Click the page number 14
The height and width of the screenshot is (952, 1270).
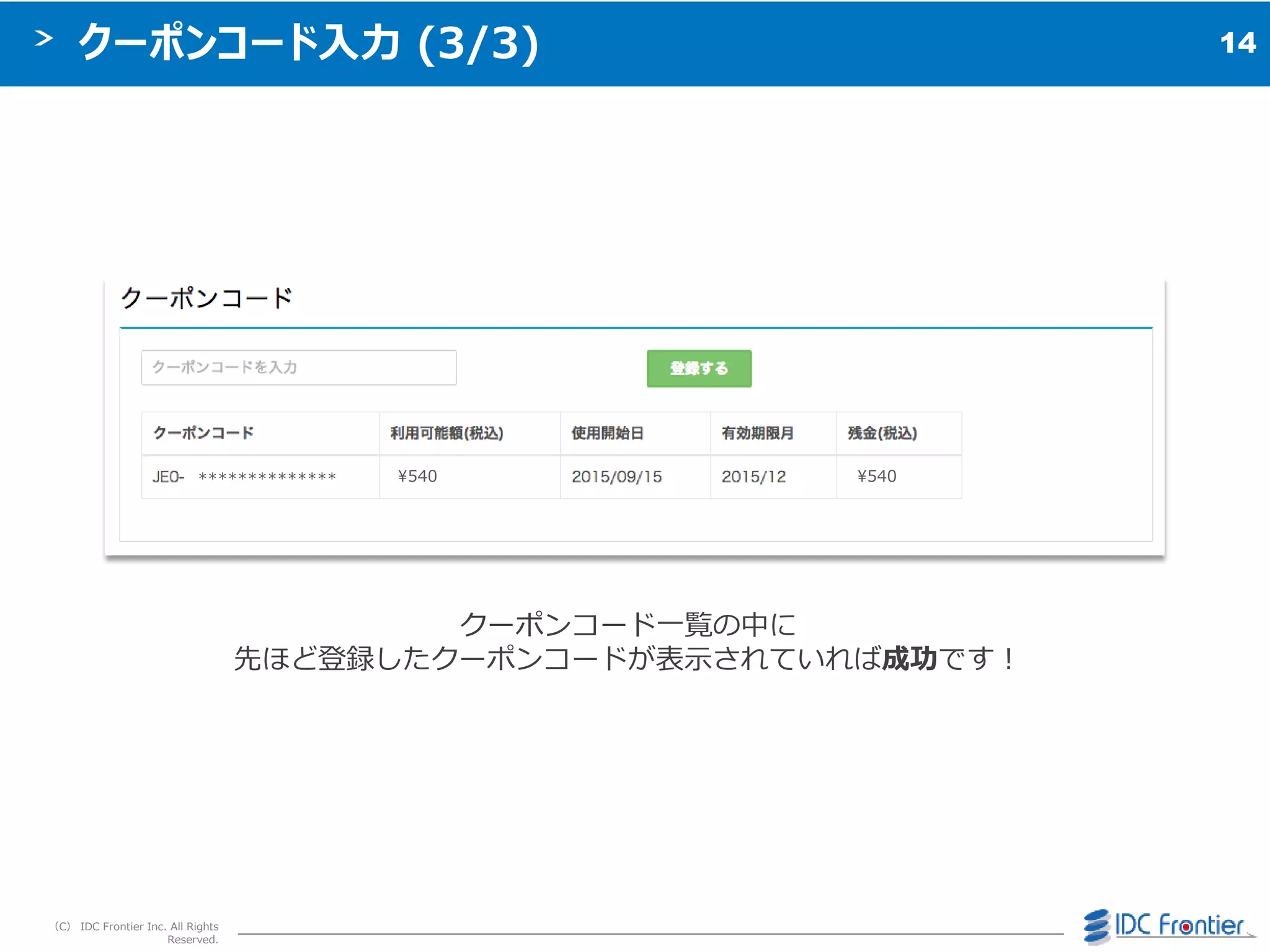(1238, 43)
